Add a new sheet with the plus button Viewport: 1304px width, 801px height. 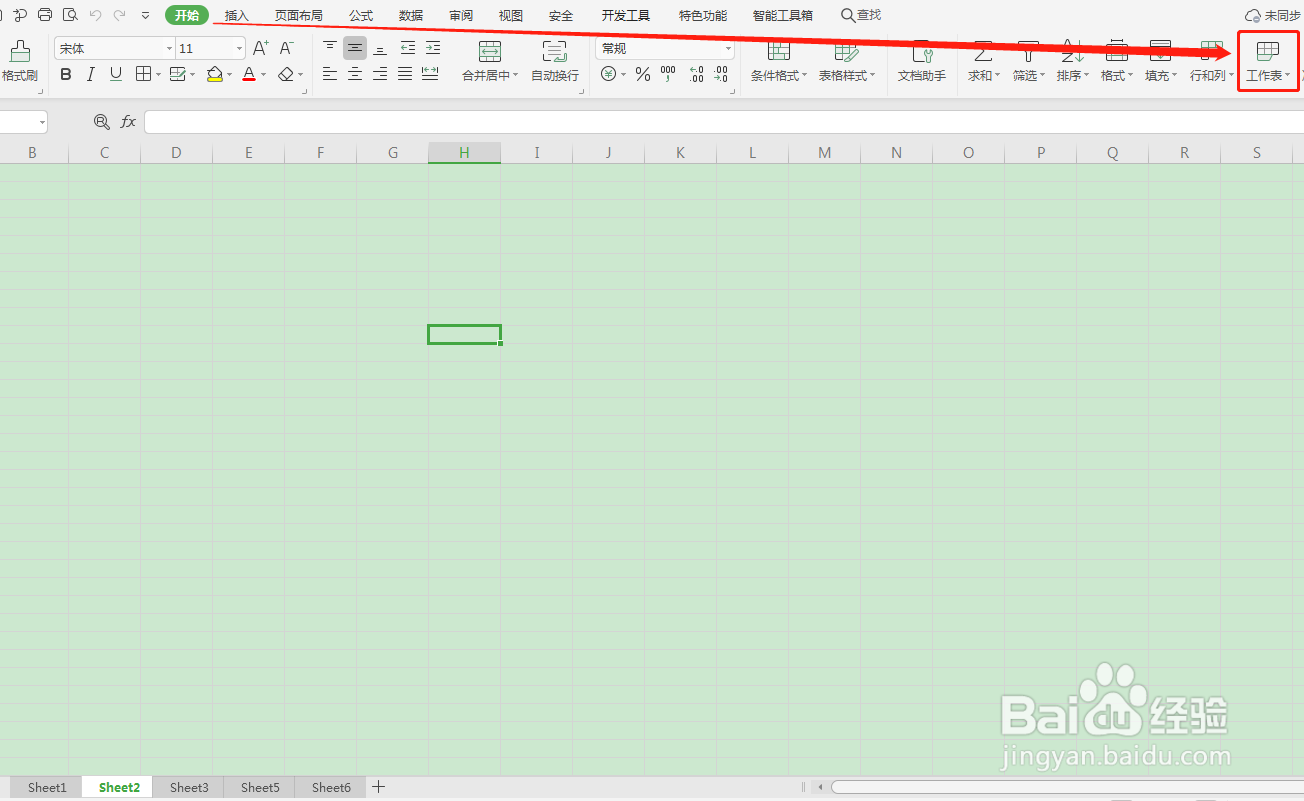coord(378,787)
